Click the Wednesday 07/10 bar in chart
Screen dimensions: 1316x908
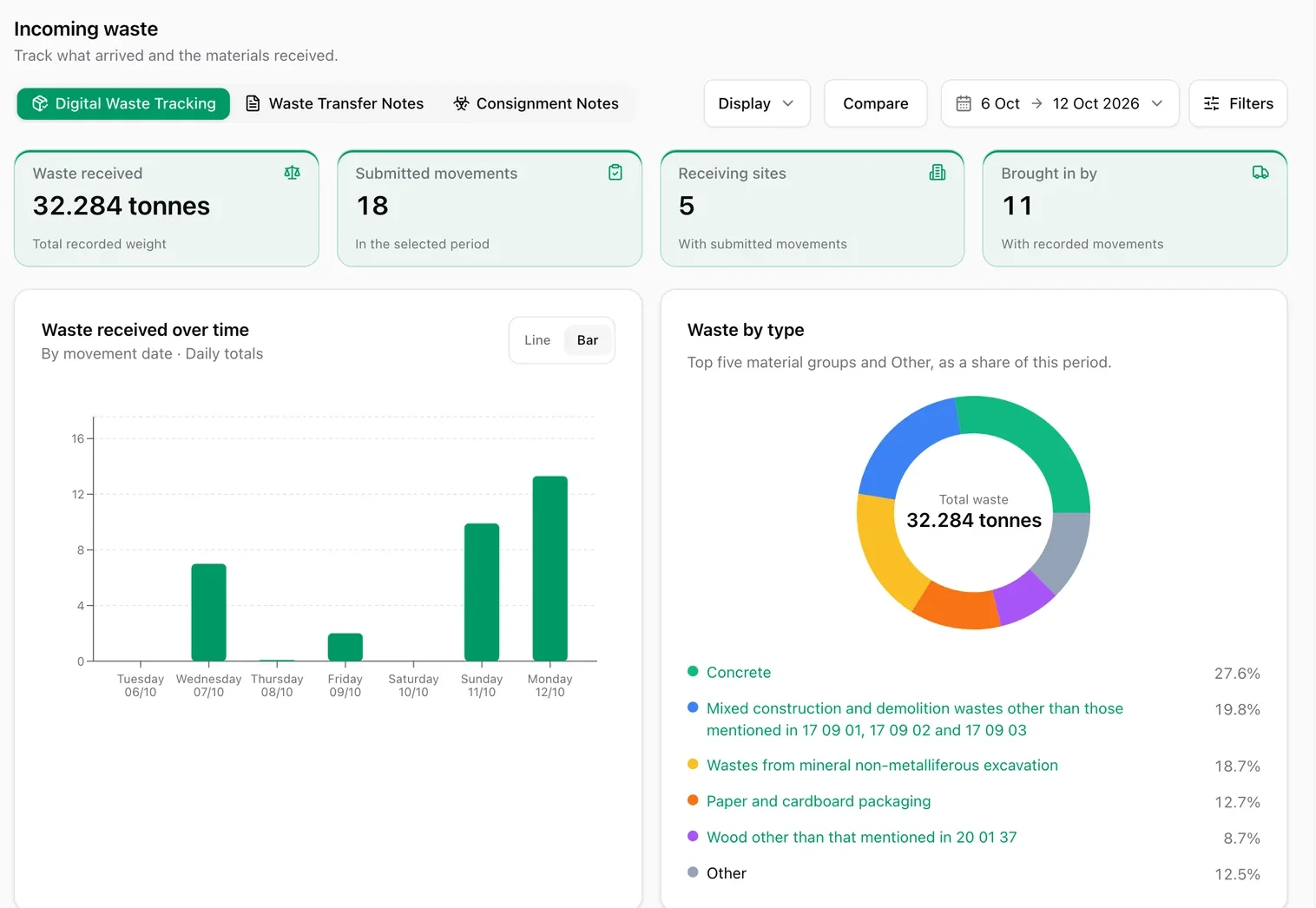[209, 612]
